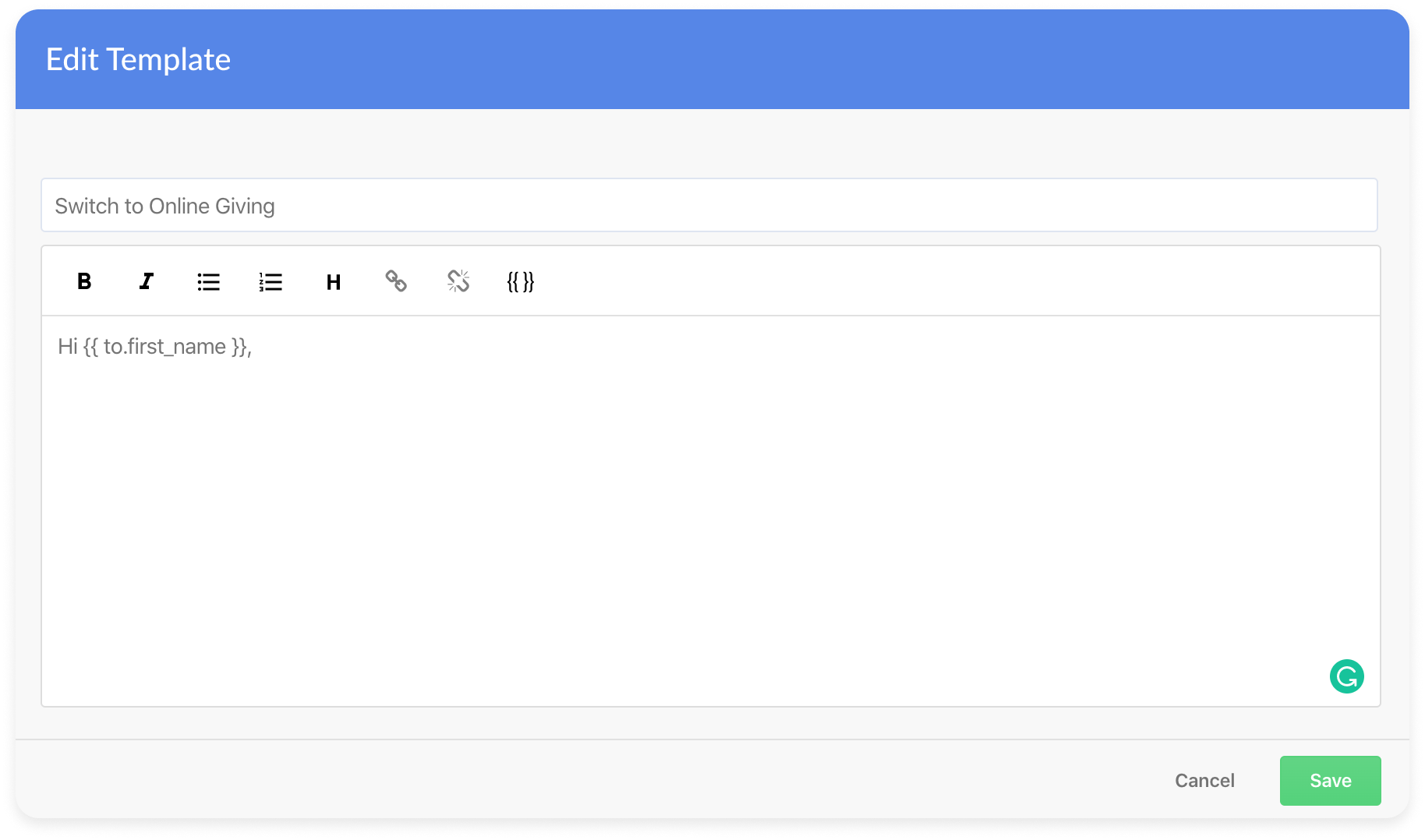The image size is (1425, 840).
Task: Click the remove link broken-chain icon
Action: 458,281
